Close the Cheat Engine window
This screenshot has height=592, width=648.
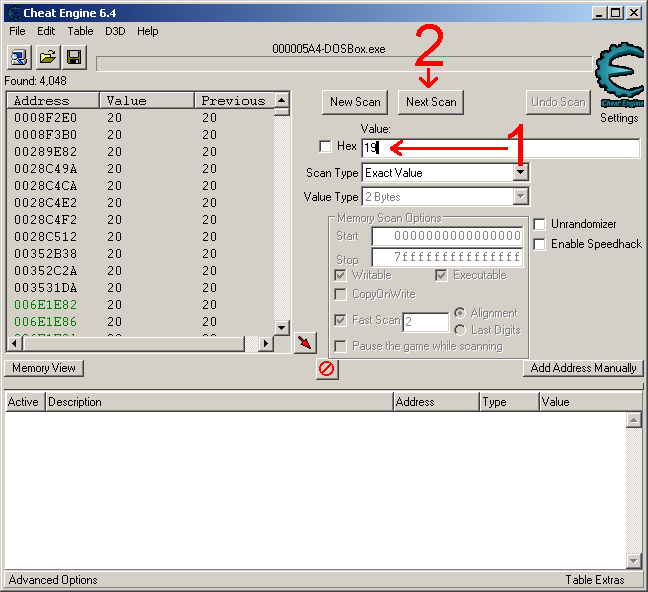click(x=634, y=13)
